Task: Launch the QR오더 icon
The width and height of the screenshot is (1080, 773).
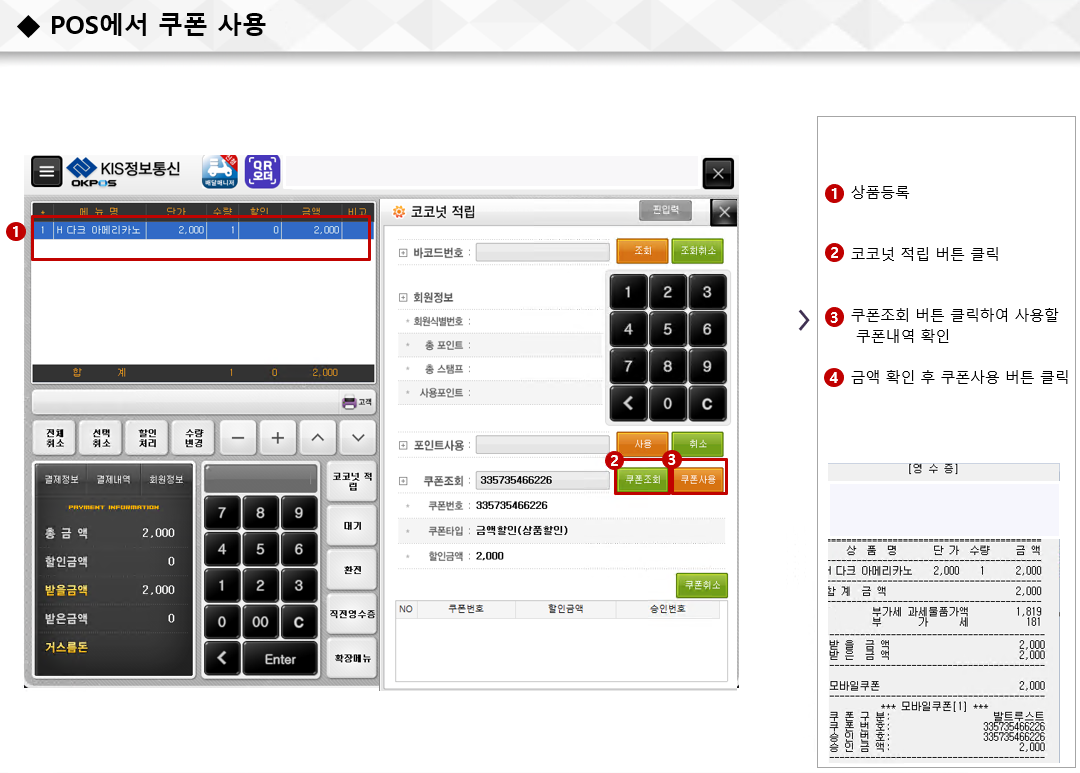Action: point(263,171)
